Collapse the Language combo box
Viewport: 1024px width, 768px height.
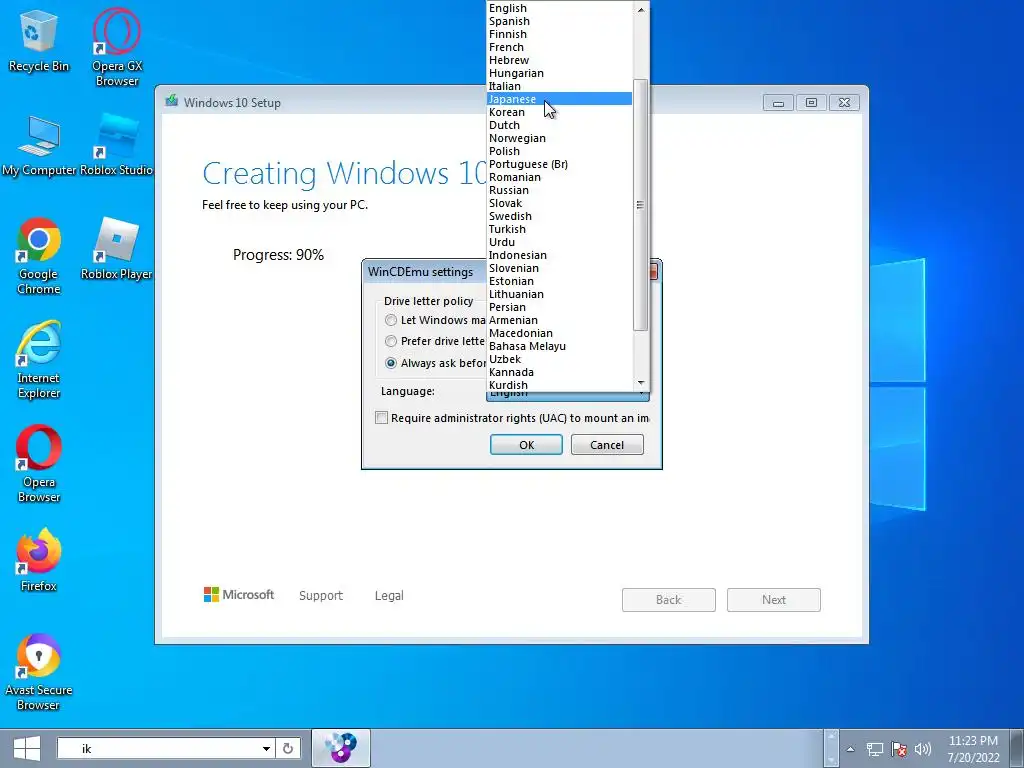pyautogui.click(x=568, y=394)
